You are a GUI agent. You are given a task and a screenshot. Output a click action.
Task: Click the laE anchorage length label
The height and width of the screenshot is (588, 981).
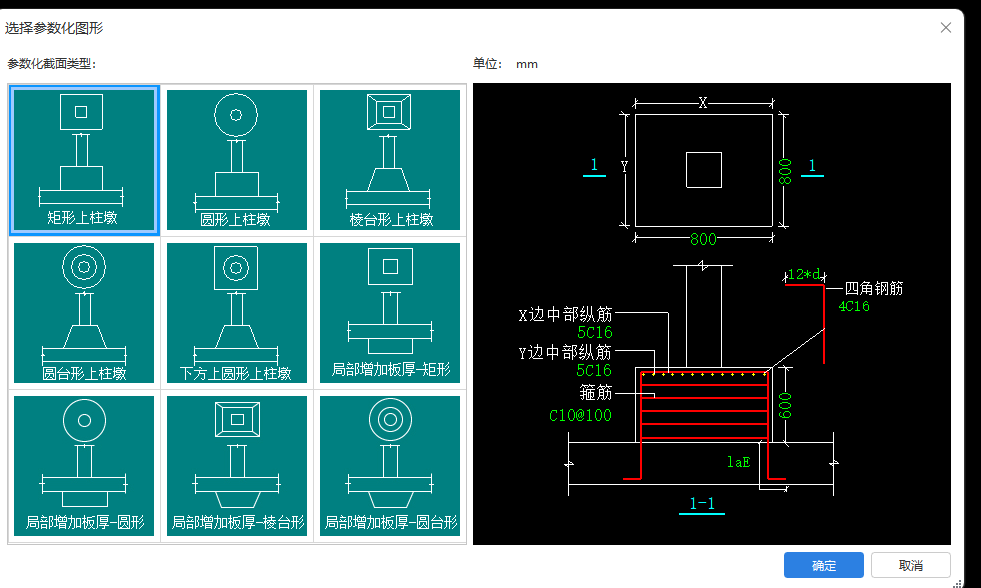click(x=739, y=462)
